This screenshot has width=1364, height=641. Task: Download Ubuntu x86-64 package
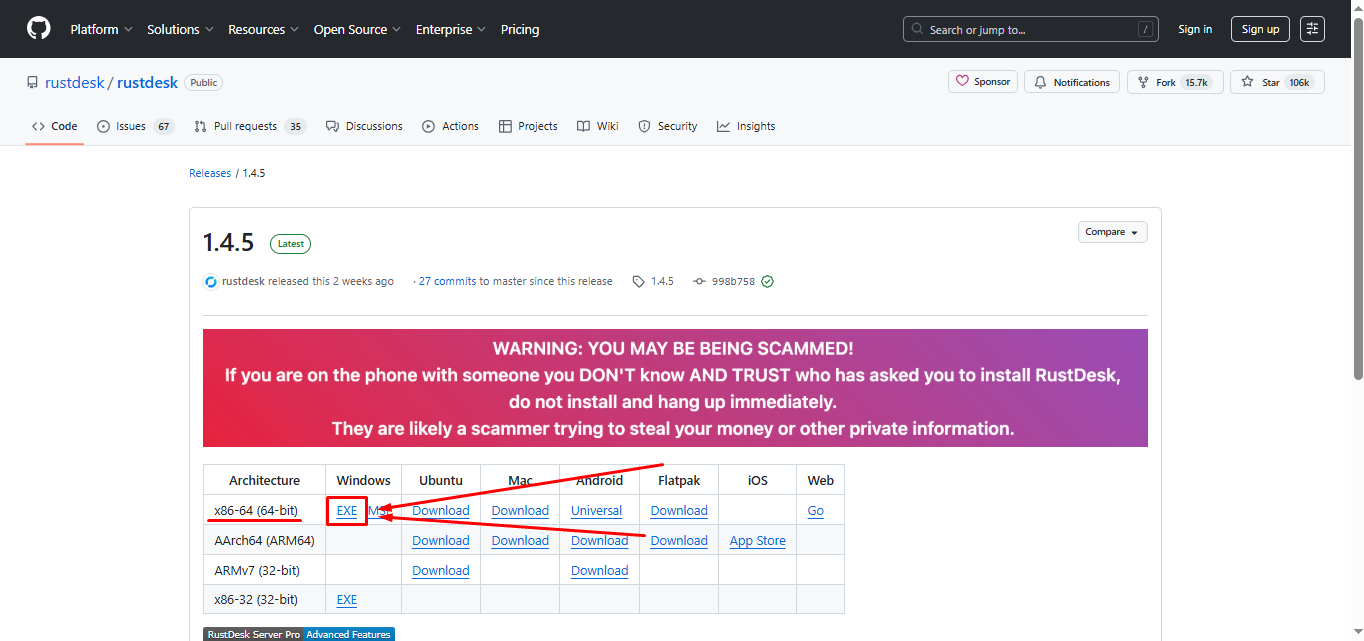pos(441,511)
